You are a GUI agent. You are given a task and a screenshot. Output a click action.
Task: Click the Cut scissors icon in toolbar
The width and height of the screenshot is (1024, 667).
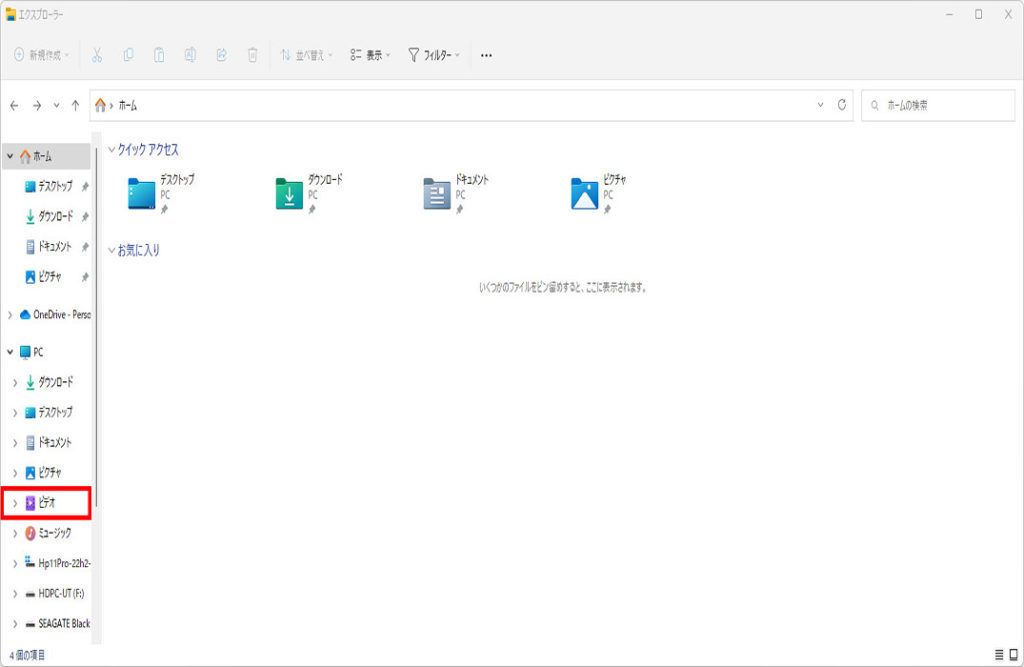(97, 55)
